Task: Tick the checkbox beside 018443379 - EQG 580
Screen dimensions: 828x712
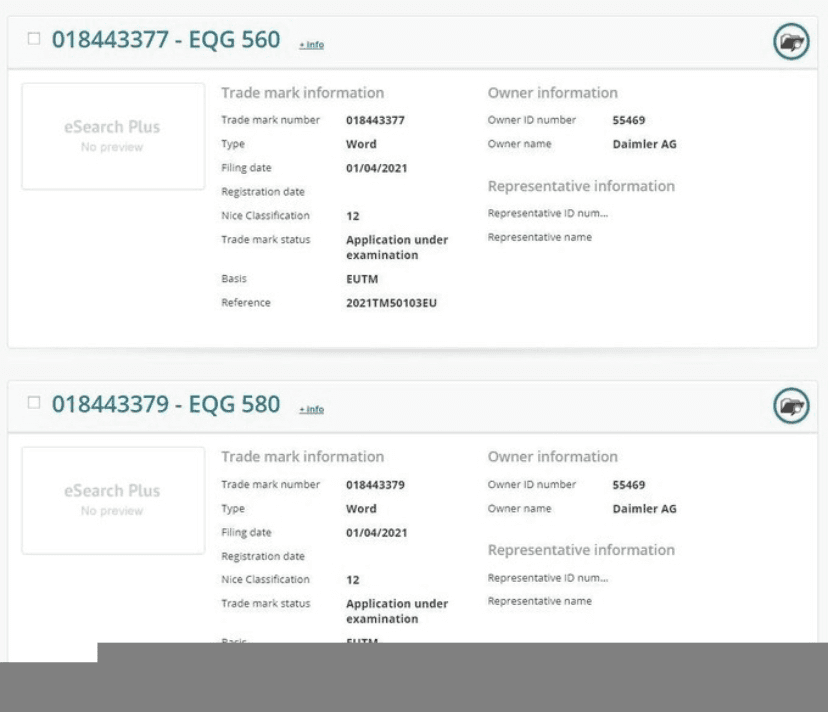Action: pos(34,404)
